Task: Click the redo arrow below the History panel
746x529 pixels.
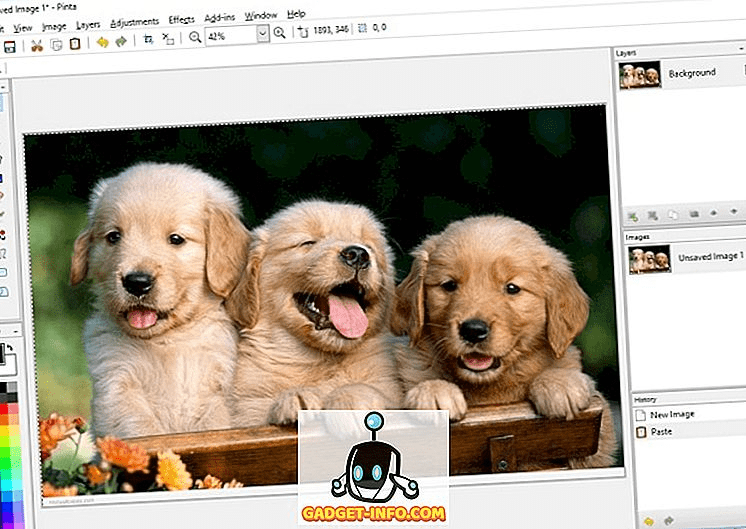Action: point(668,520)
